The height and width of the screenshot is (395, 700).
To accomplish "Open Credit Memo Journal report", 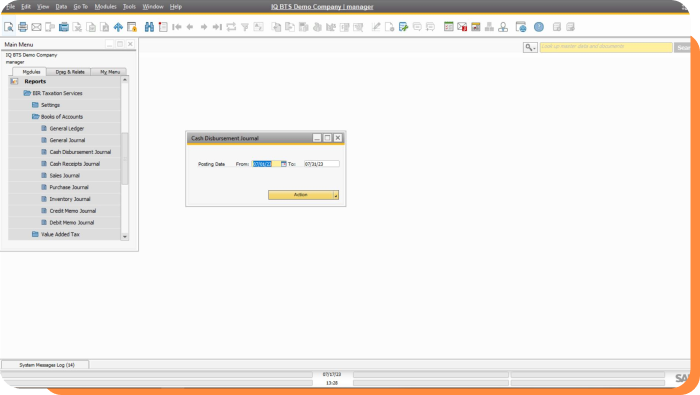I will click(x=72, y=211).
